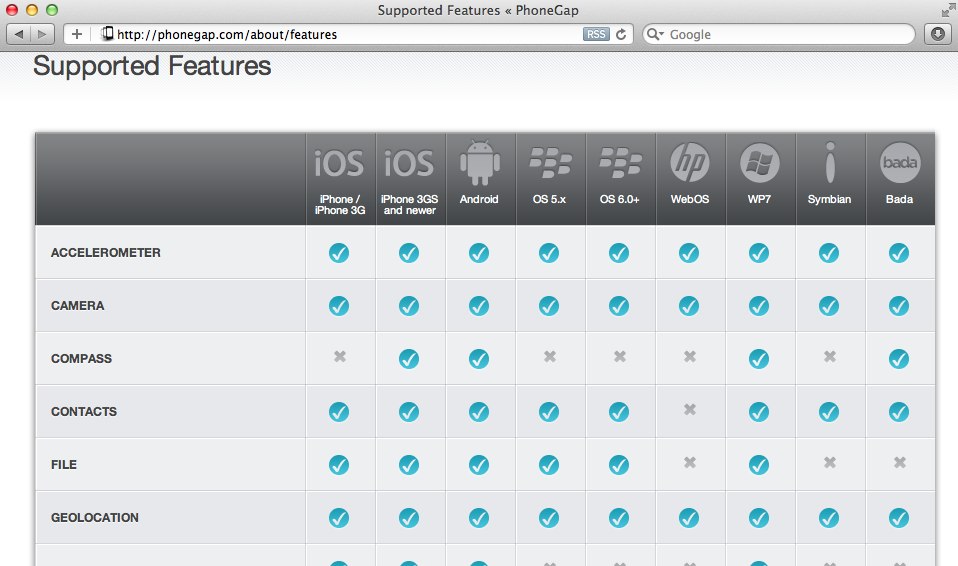
Task: Click the Camera checkmark for iPhone / iPhone 3G
Action: (x=339, y=306)
